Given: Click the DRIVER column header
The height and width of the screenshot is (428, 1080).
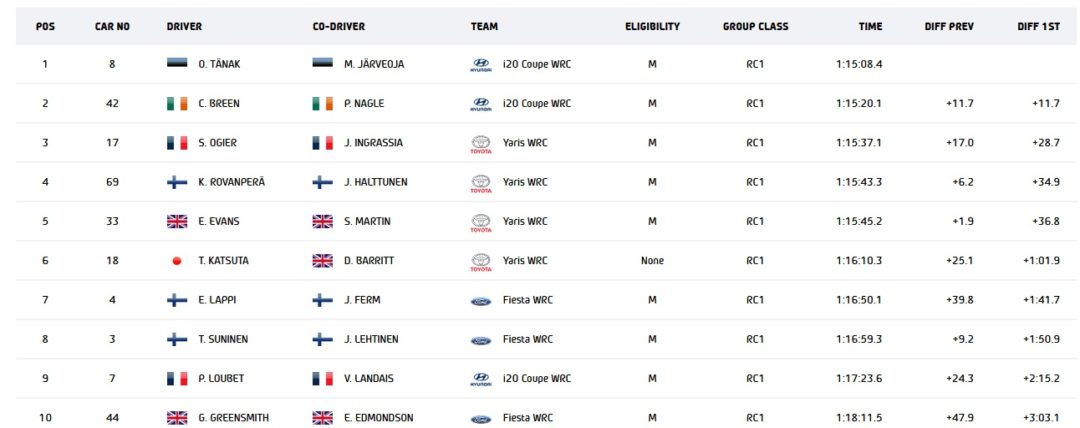Looking at the screenshot, I should point(185,27).
